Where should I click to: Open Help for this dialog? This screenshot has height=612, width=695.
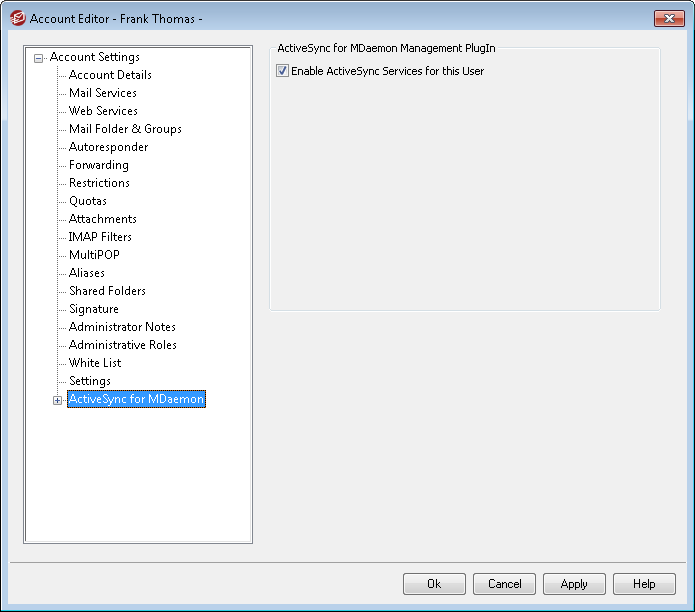click(x=644, y=584)
